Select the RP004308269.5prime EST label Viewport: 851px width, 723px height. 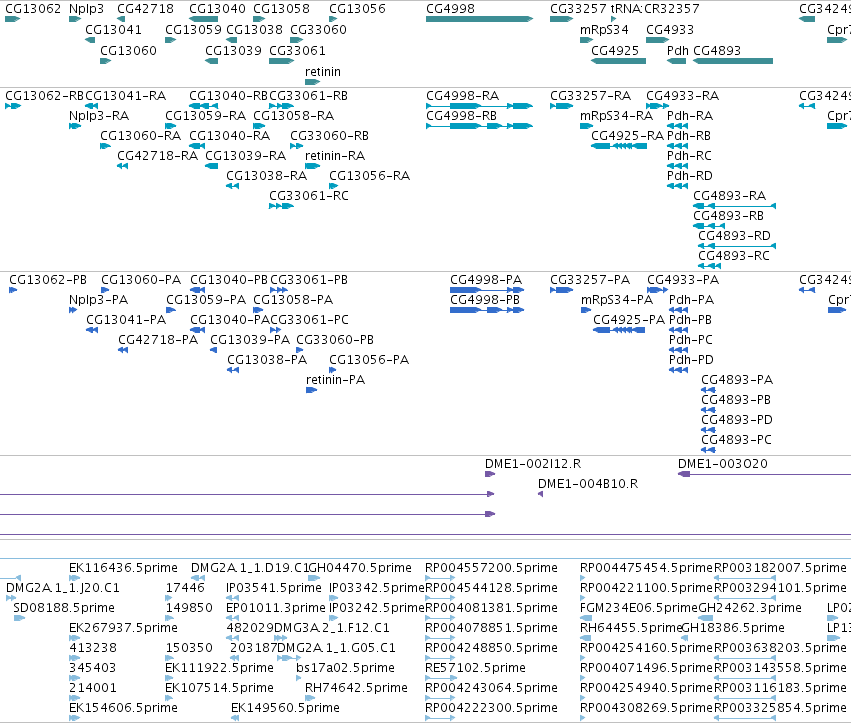pyautogui.click(x=646, y=708)
